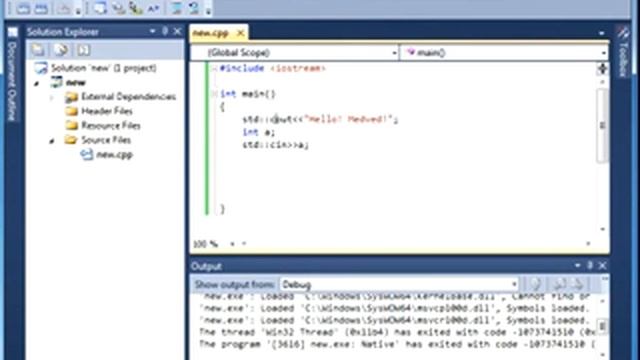The width and height of the screenshot is (640, 360).
Task: Click the split-window handle above editor scrollbar
Action: 602,69
